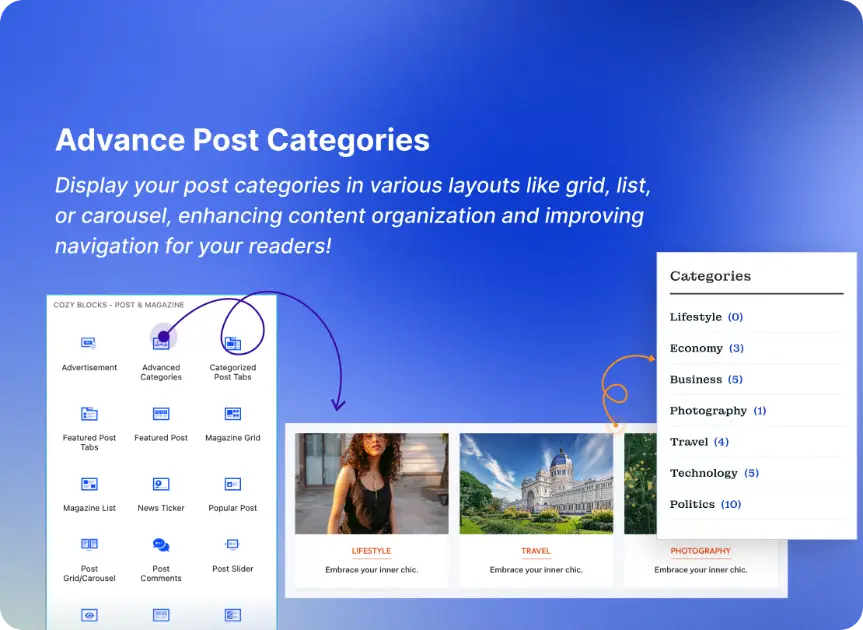Select the Post Grid/Carousel block
This screenshot has height=630, width=863.
(x=89, y=545)
